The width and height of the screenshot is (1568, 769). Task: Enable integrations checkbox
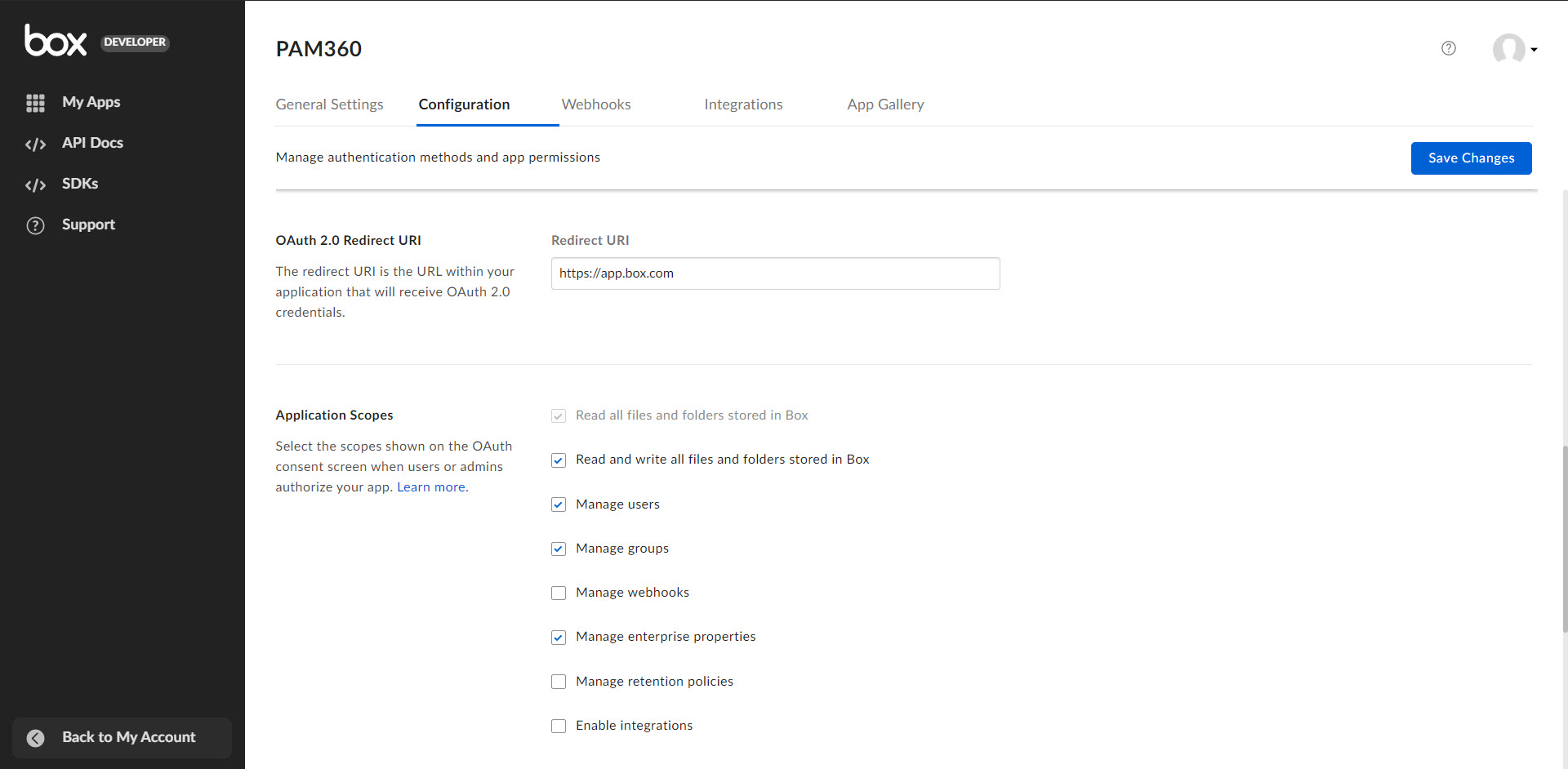[x=559, y=727]
